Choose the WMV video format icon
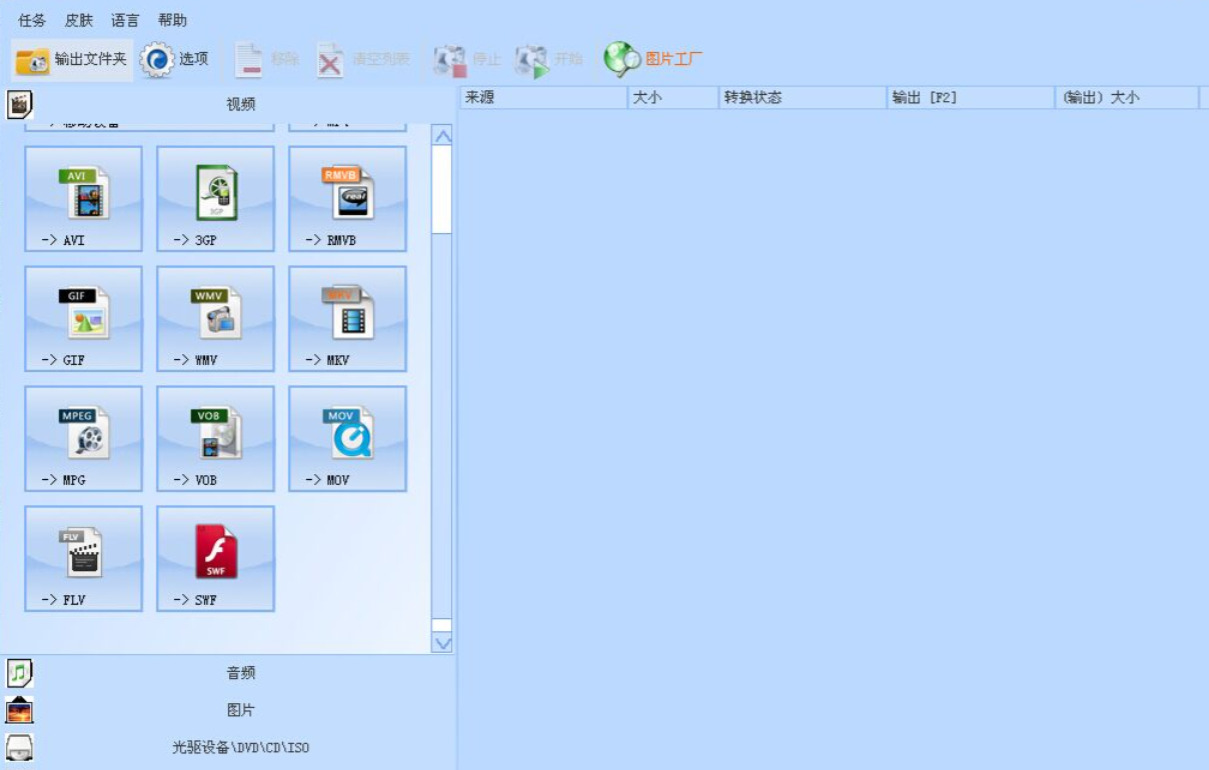This screenshot has height=770, width=1209. 216,319
